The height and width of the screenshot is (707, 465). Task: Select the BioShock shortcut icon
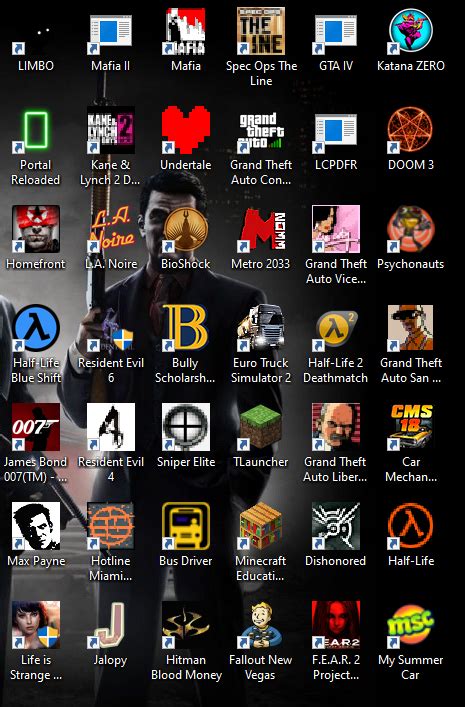(x=185, y=229)
